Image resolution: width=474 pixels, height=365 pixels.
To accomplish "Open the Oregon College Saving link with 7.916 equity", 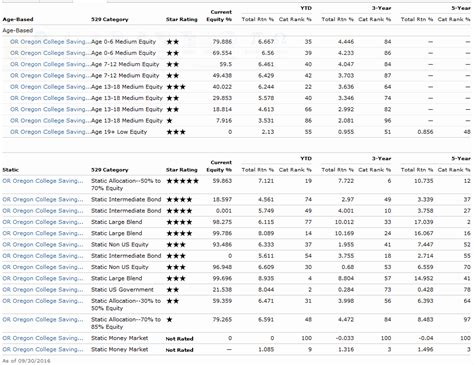I will point(50,121).
